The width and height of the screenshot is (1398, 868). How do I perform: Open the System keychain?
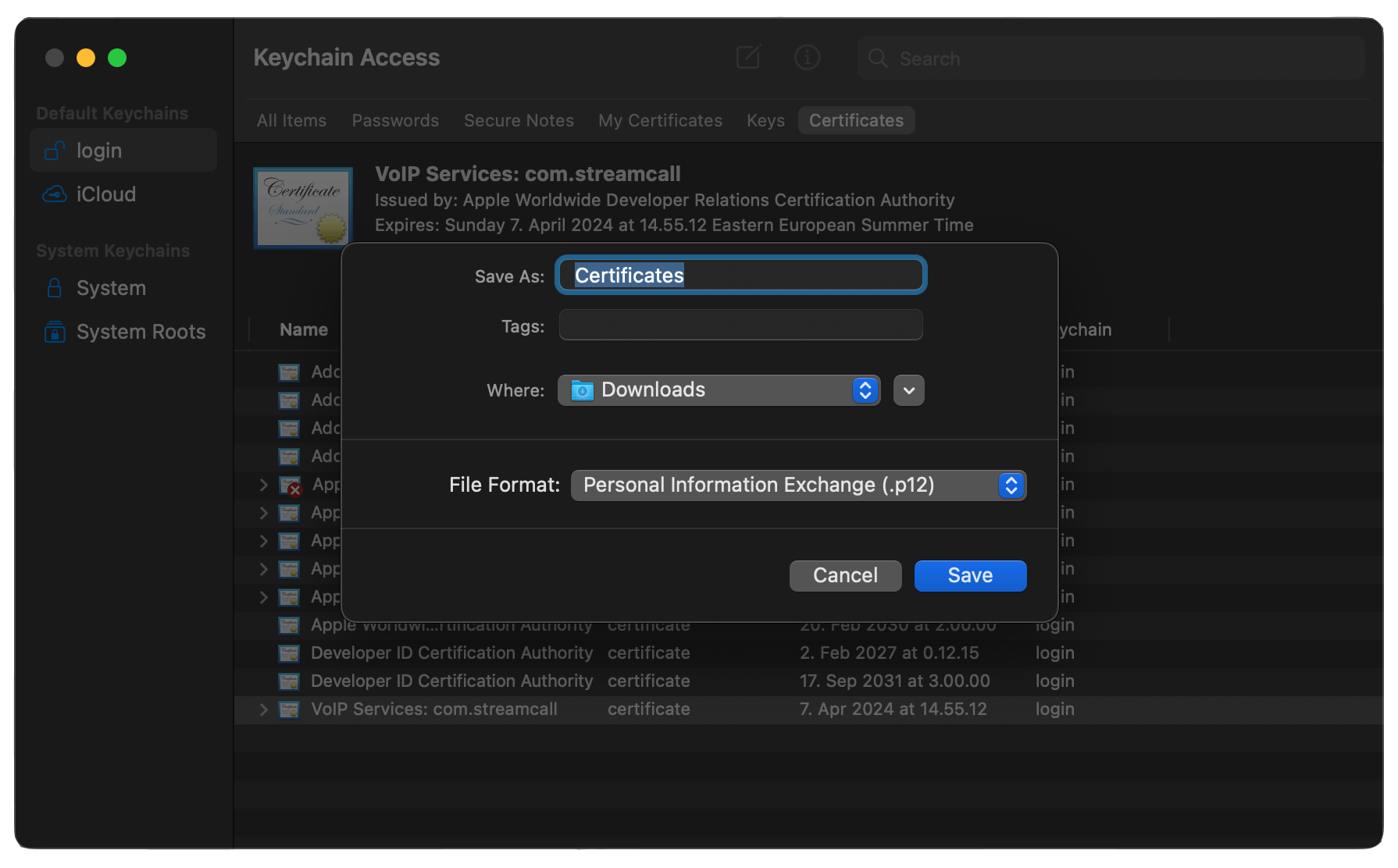point(123,288)
